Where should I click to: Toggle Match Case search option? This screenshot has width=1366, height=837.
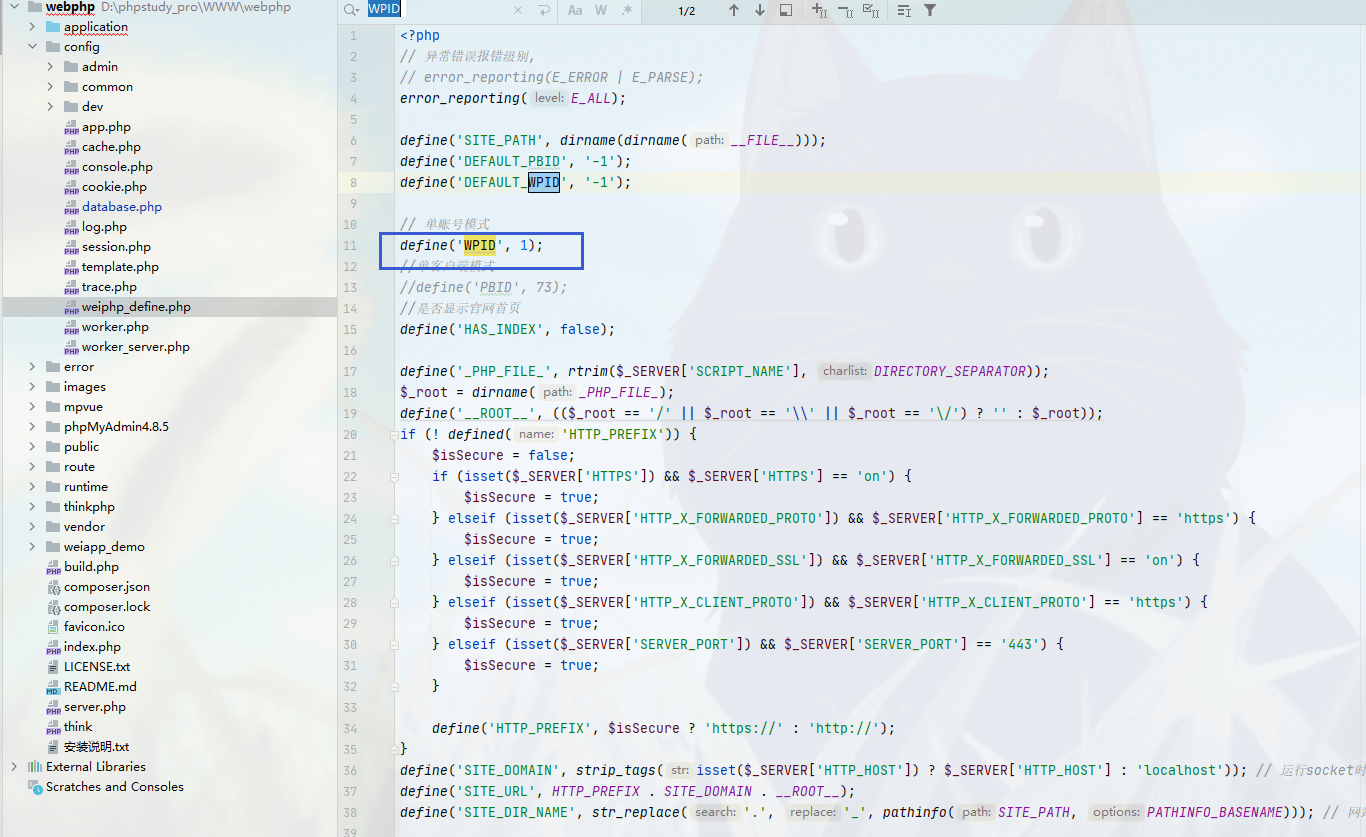pos(575,10)
